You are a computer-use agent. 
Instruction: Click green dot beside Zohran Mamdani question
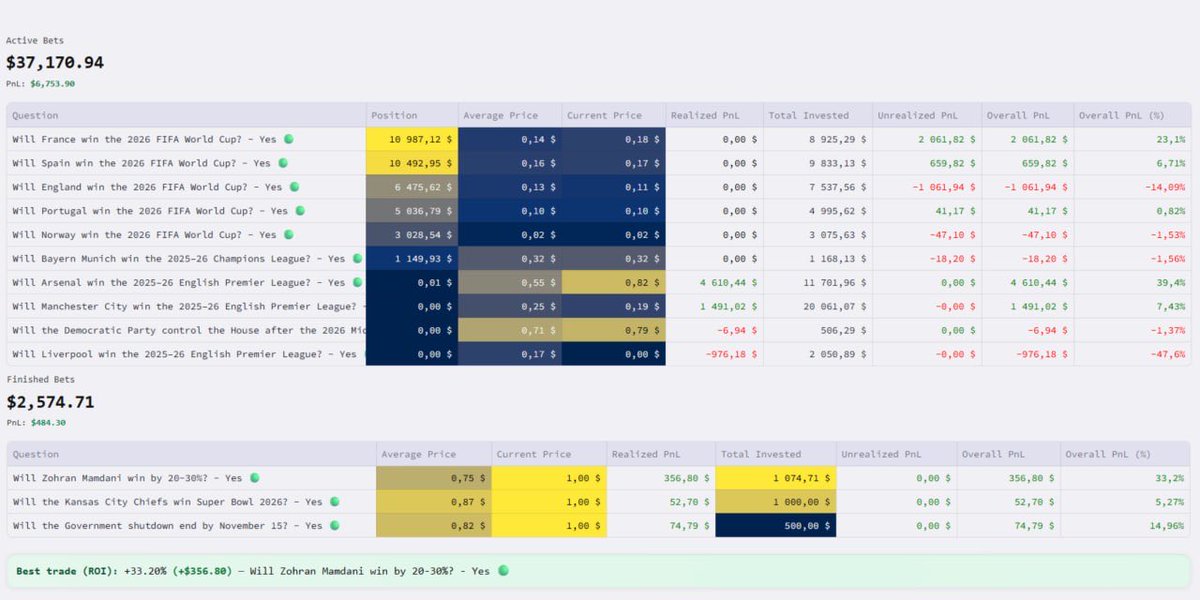[254, 478]
